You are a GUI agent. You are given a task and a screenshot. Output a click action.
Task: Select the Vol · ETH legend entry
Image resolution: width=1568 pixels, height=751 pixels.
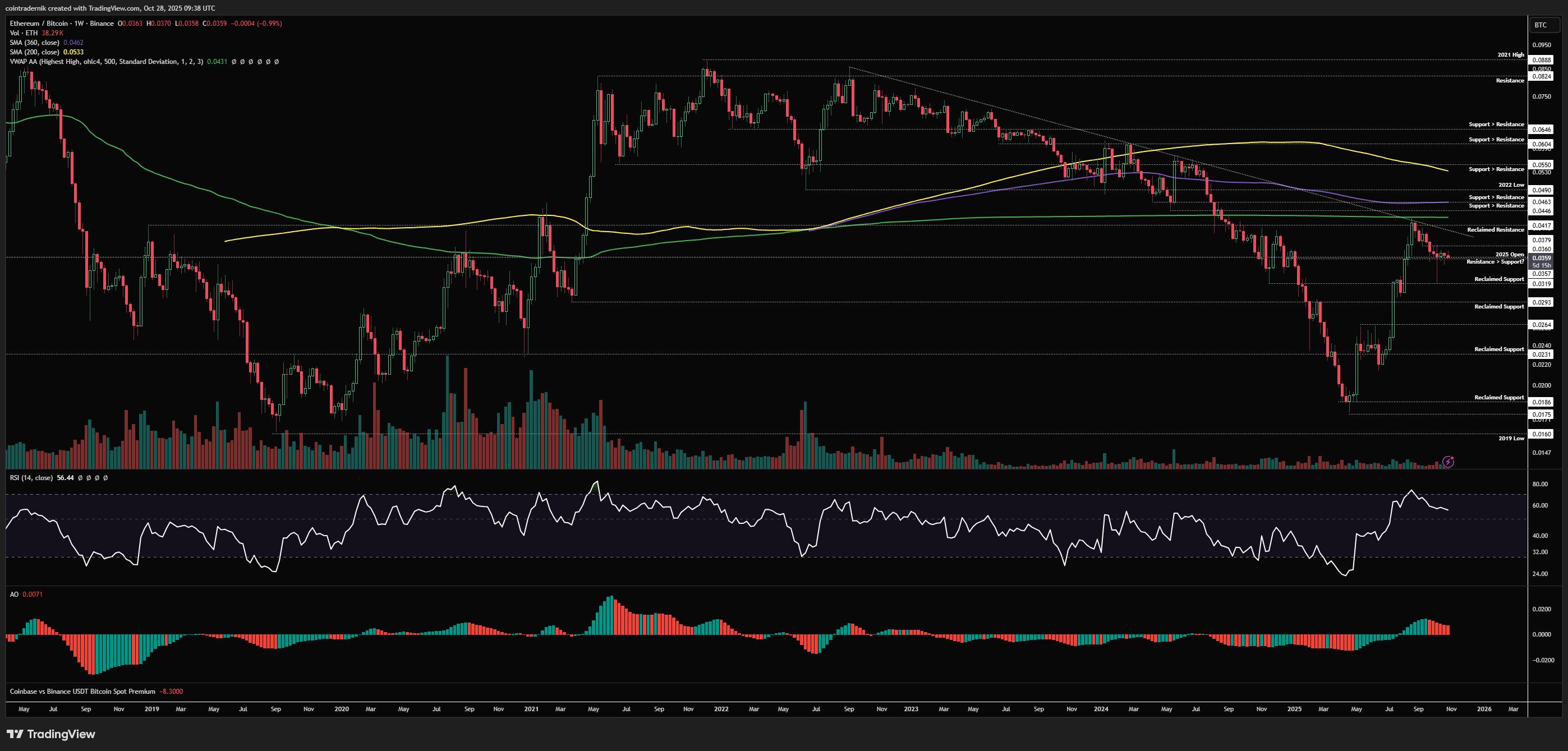coord(24,33)
